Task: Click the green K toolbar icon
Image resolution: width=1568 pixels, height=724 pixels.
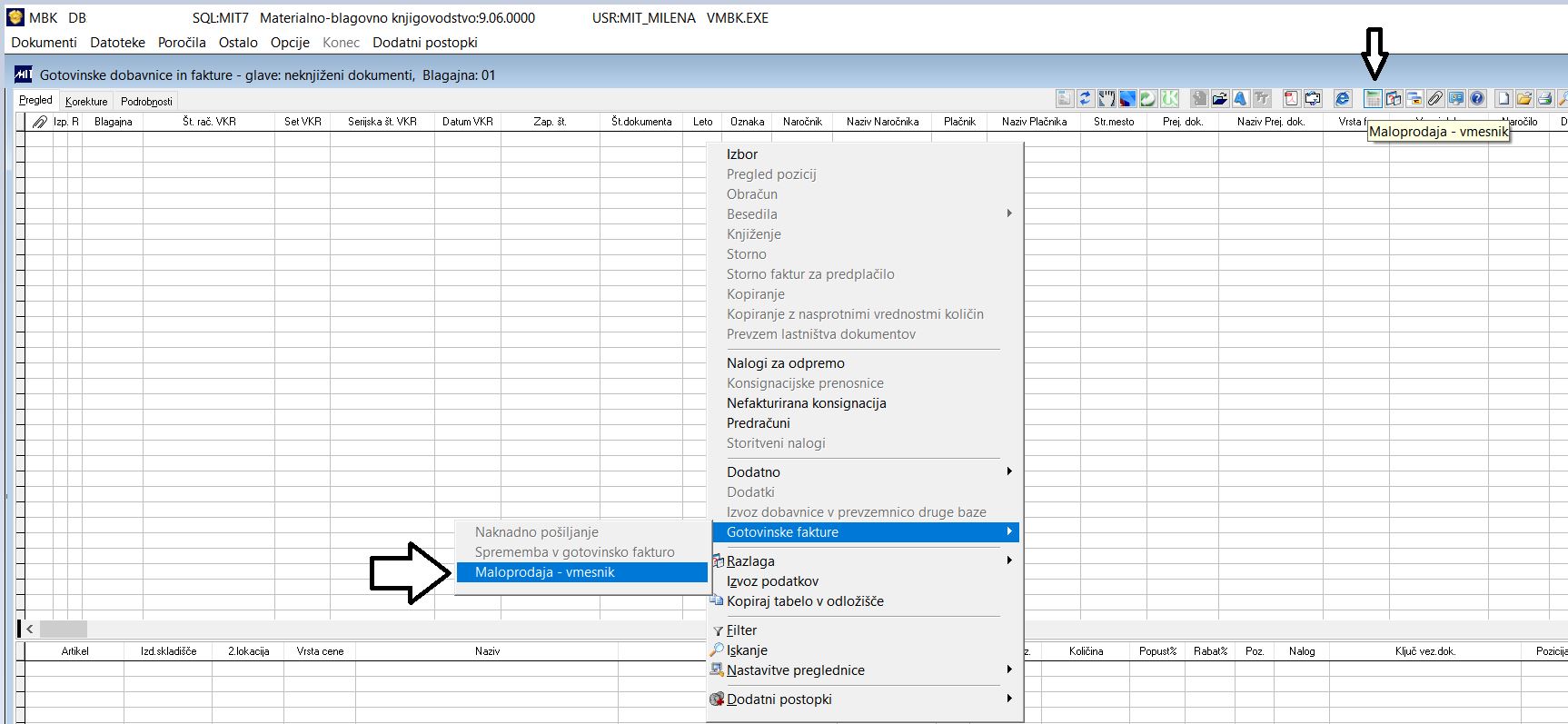Action: pos(1169,98)
